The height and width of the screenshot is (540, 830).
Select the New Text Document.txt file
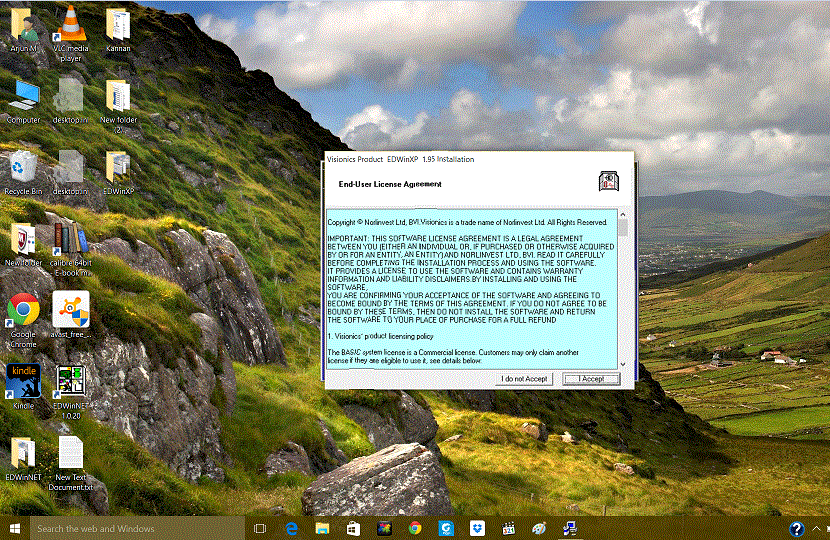pyautogui.click(x=70, y=463)
